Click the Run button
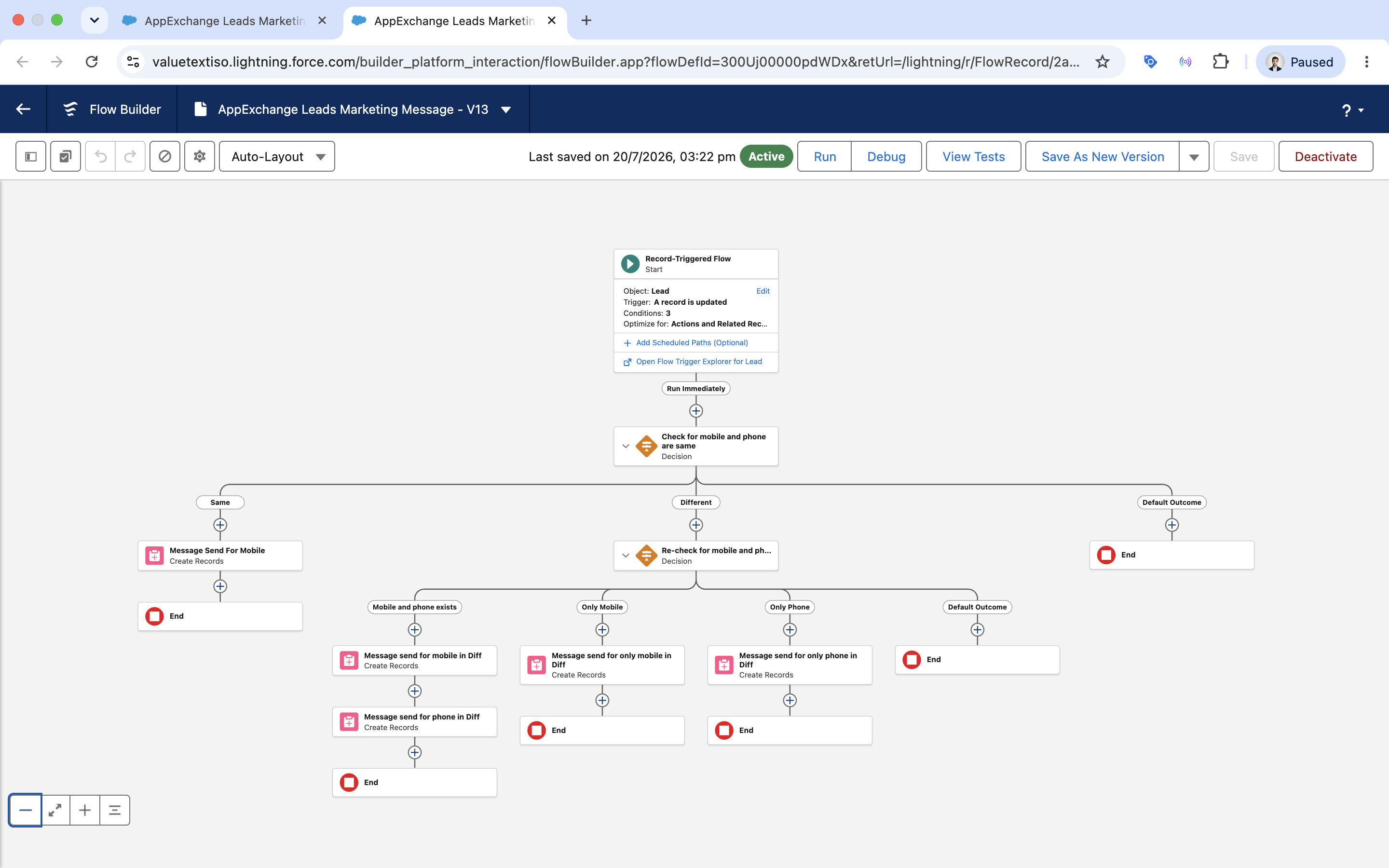 pyautogui.click(x=825, y=156)
